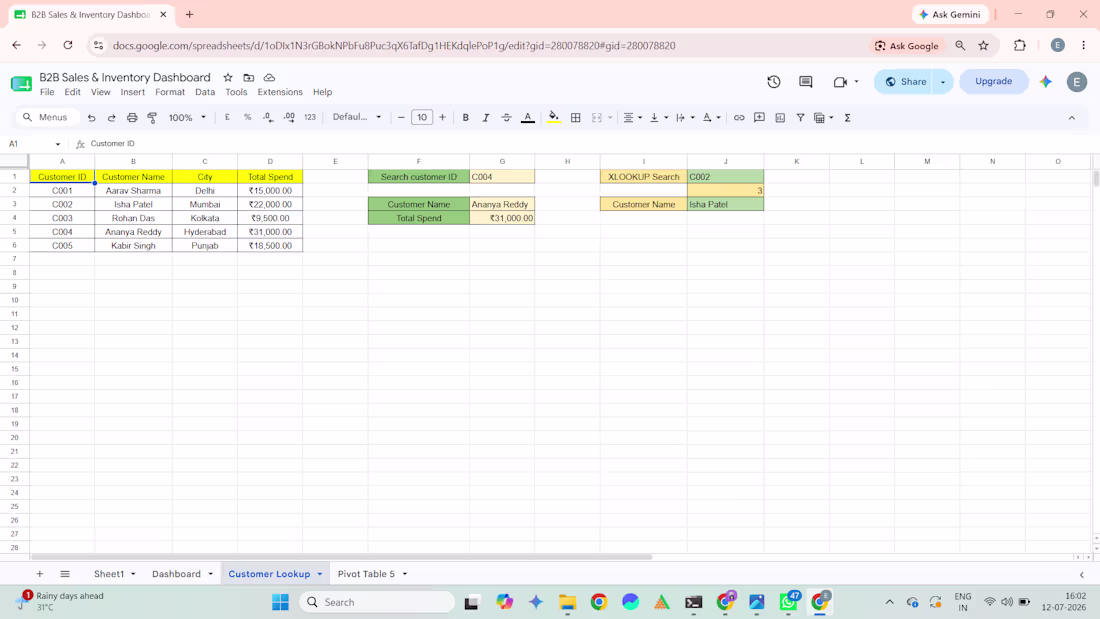Click the Windows taskbar Search box

377,602
